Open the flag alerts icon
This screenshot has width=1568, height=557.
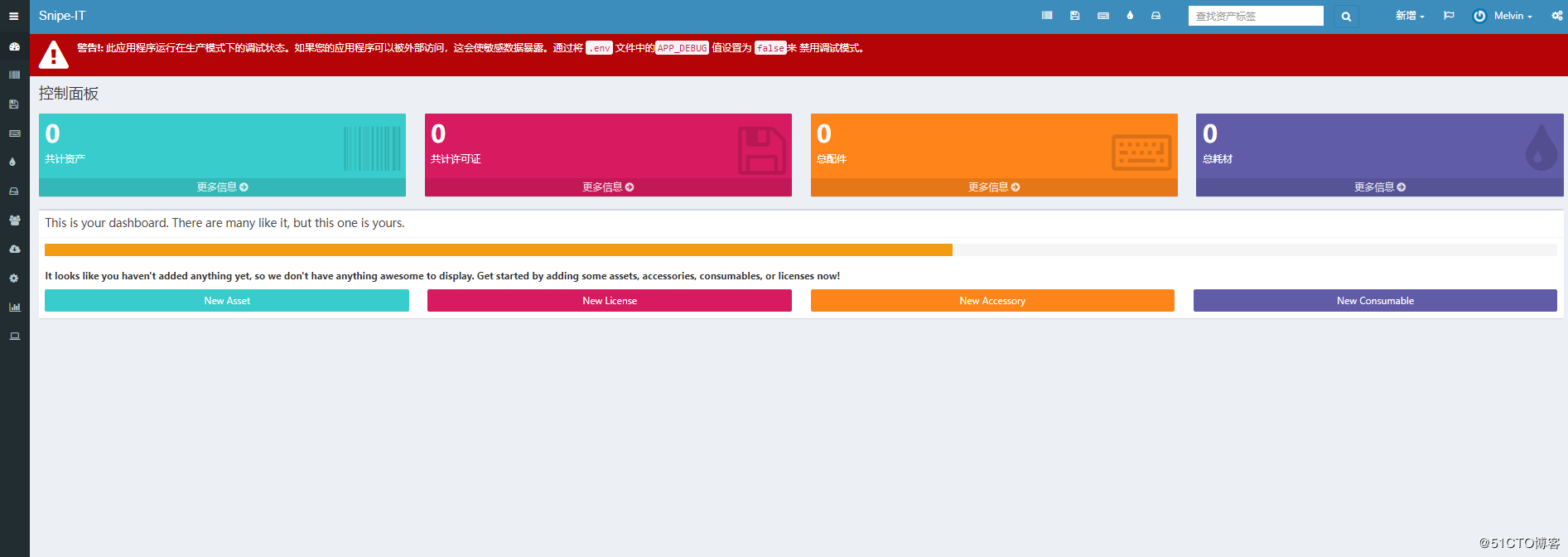pos(1449,16)
